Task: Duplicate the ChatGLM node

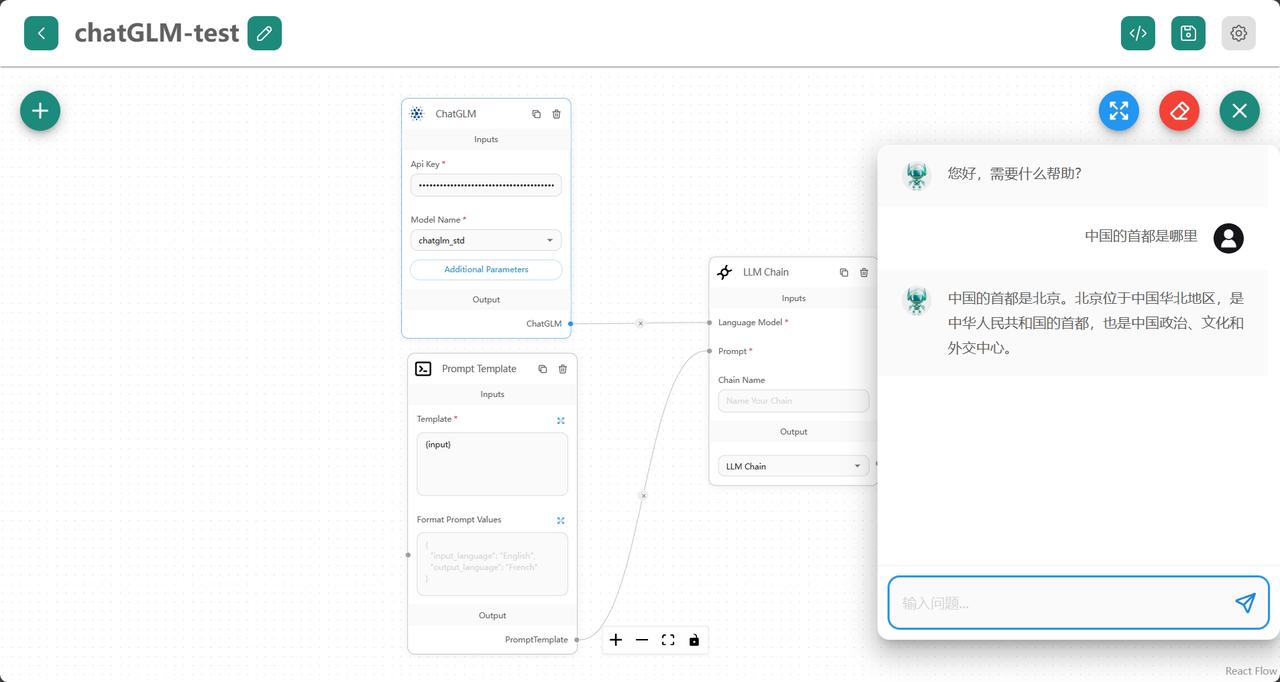Action: [x=536, y=114]
